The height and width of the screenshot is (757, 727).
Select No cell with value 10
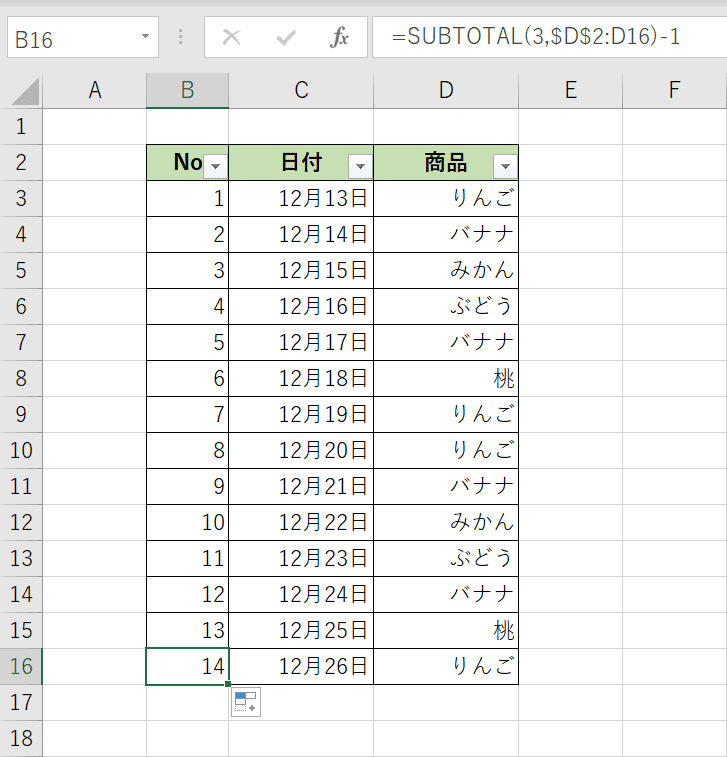point(187,522)
